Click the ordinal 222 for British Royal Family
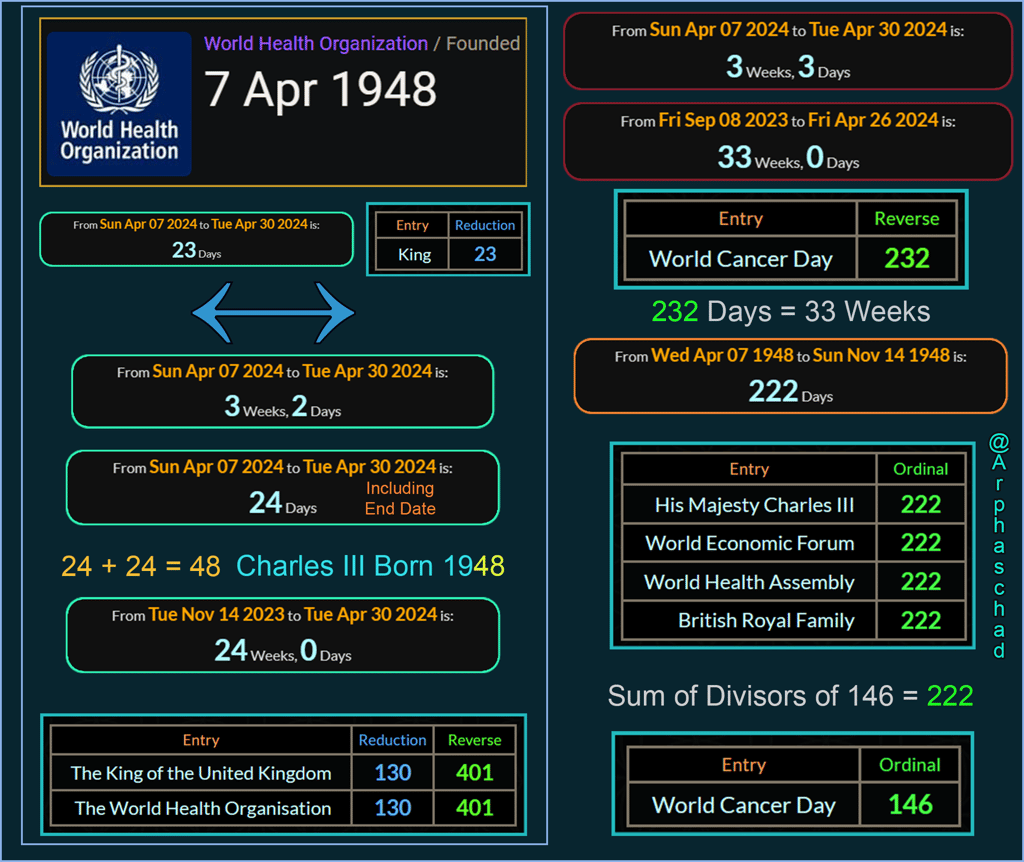Viewport: 1024px width, 862px height. click(x=921, y=620)
